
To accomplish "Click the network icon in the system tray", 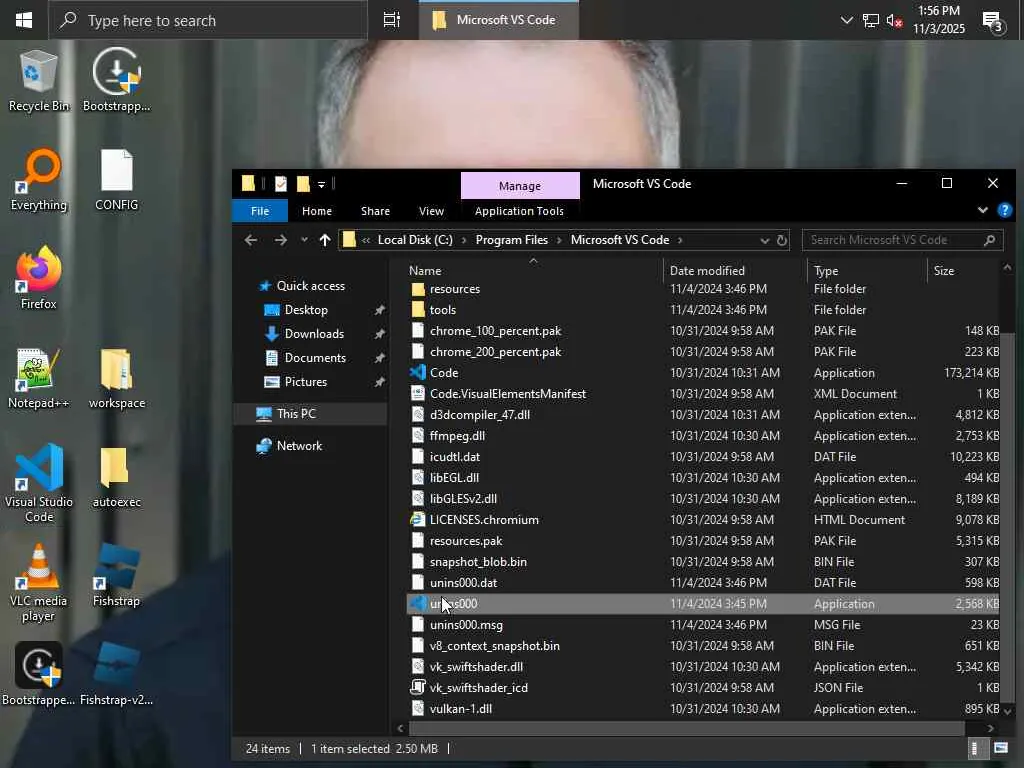I will (871, 21).
